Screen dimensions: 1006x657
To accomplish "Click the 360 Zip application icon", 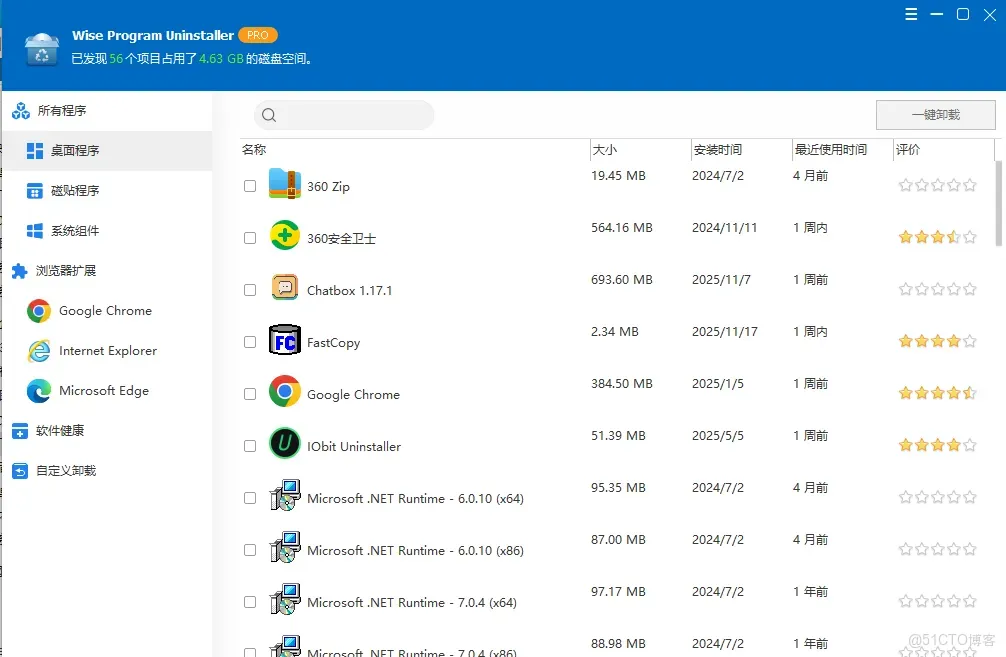I will pos(283,183).
